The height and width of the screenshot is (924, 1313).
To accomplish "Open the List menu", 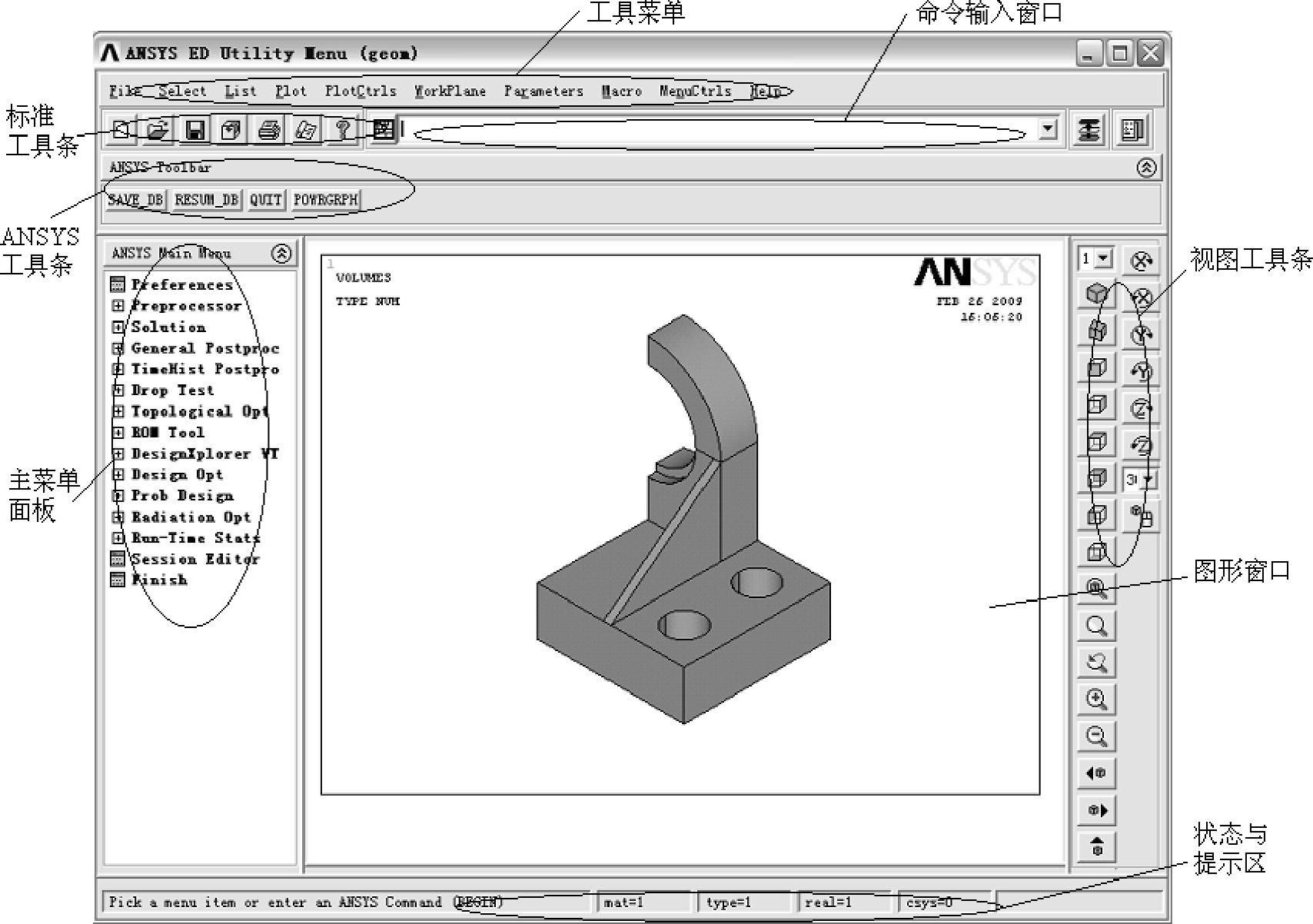I will (241, 91).
